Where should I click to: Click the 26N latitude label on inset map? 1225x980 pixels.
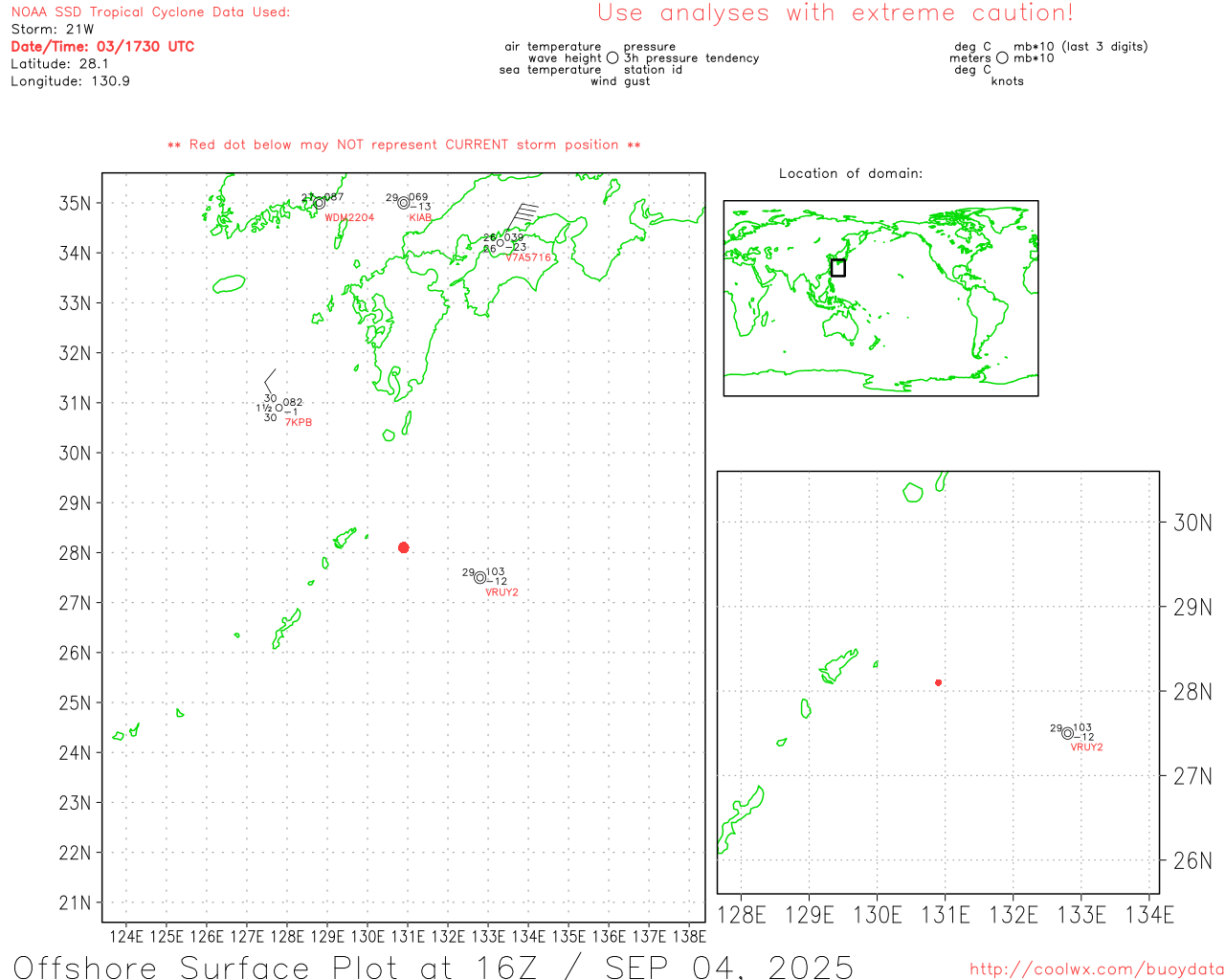pos(1193,860)
